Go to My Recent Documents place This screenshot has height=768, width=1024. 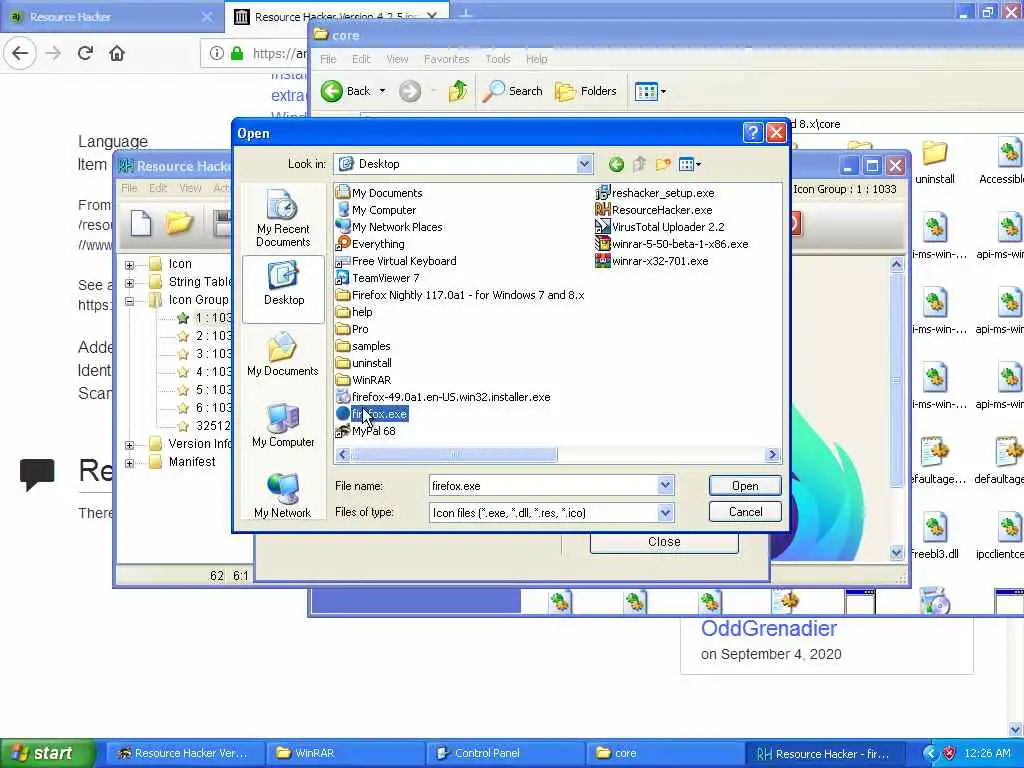pyautogui.click(x=283, y=218)
